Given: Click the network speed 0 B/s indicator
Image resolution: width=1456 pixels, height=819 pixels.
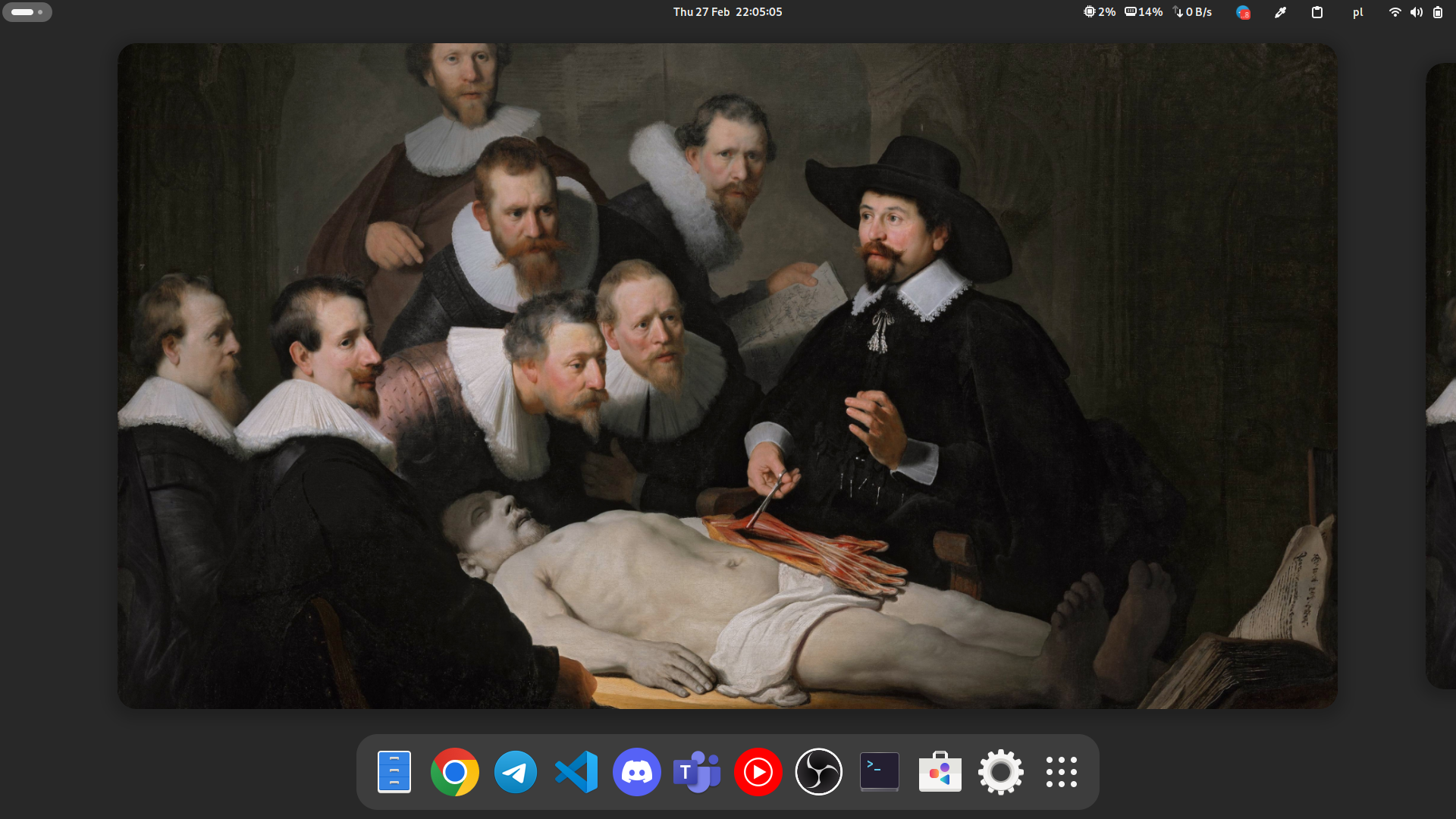Looking at the screenshot, I should [1192, 12].
